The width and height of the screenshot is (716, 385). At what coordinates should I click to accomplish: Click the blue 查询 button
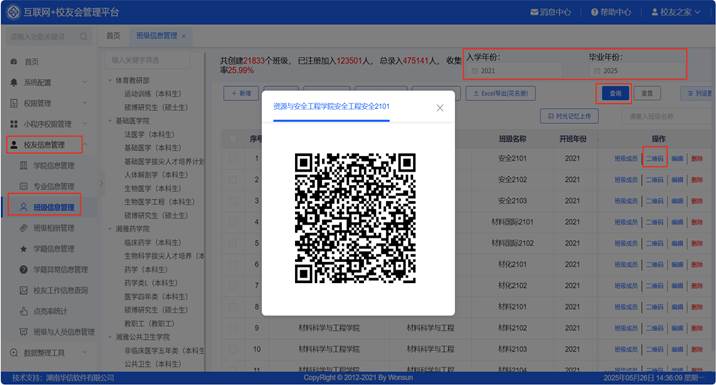tap(615, 93)
